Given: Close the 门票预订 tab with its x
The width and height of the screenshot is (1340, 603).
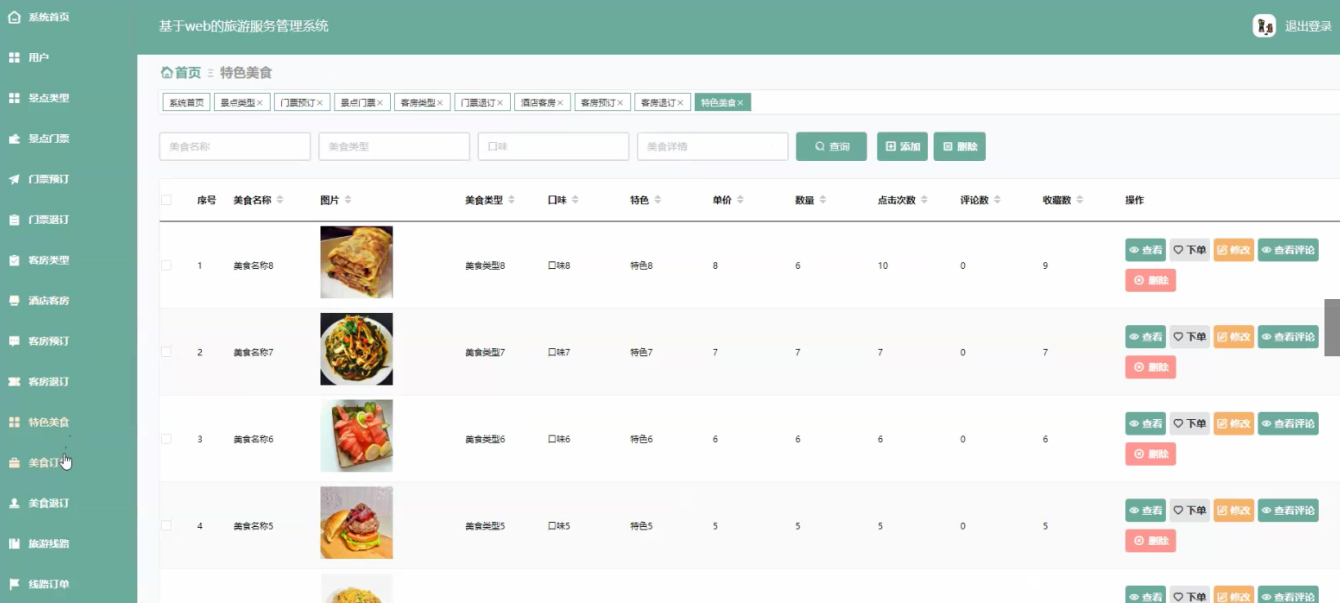Looking at the screenshot, I should pyautogui.click(x=320, y=103).
